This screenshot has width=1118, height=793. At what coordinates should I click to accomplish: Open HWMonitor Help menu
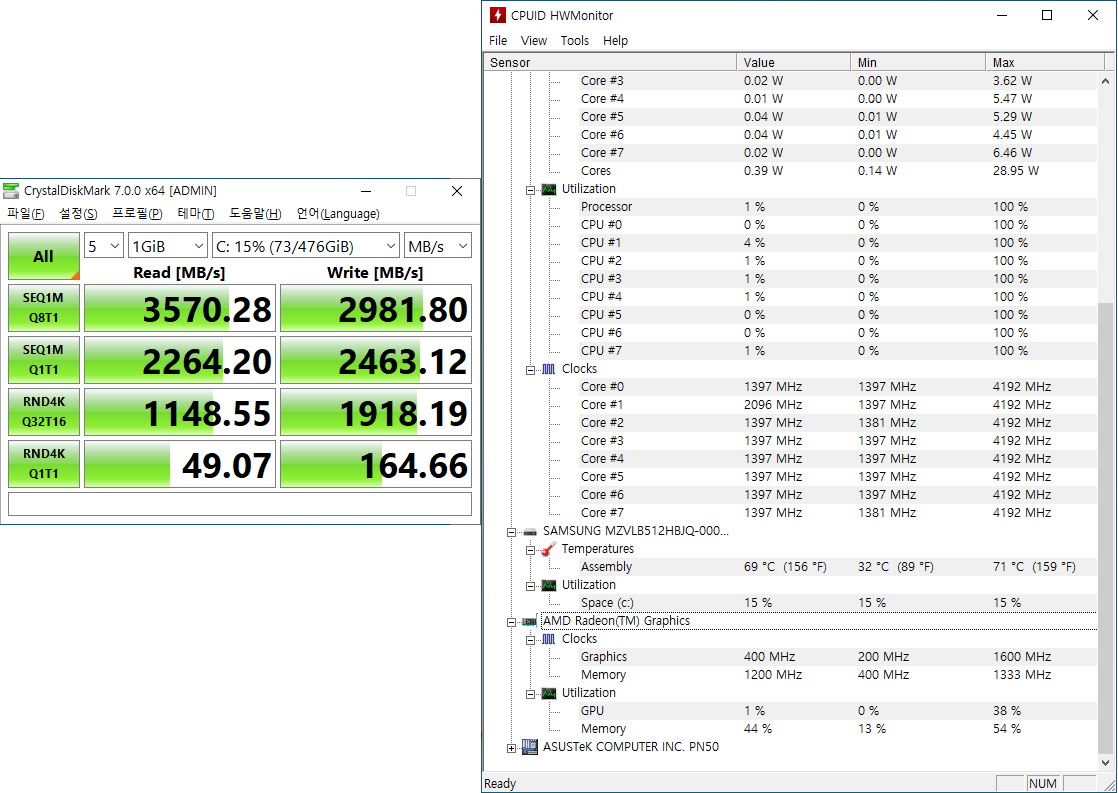coord(615,41)
